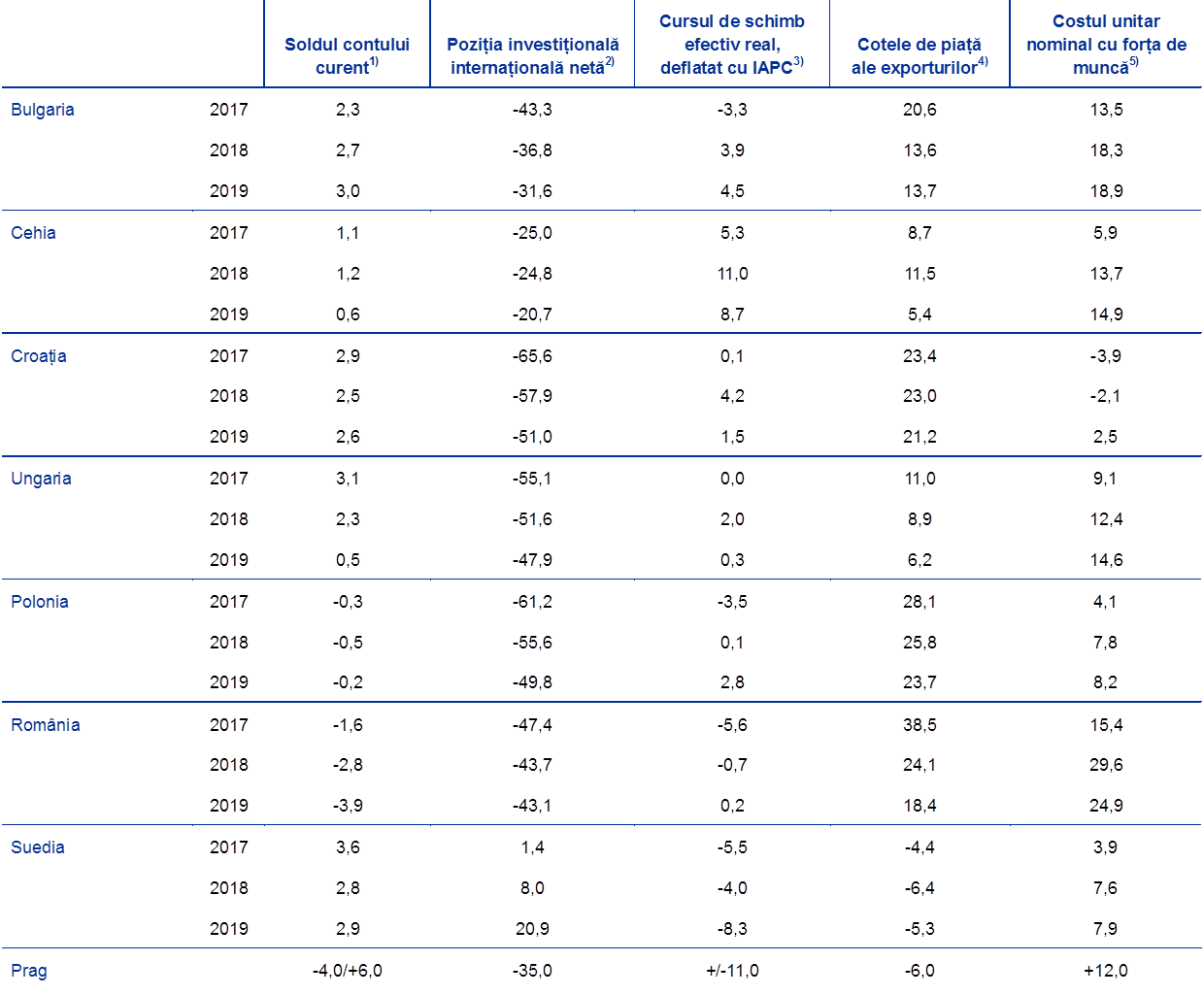
Task: Select the Prag threshold +12,0
Action: pos(1106,971)
